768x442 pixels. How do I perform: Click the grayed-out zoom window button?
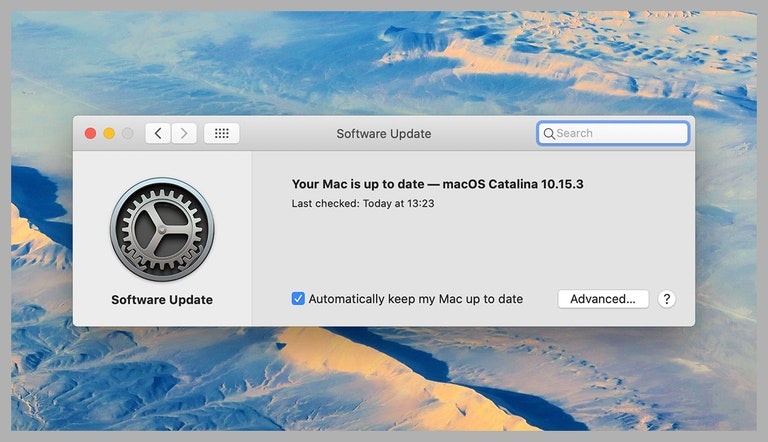click(x=128, y=133)
